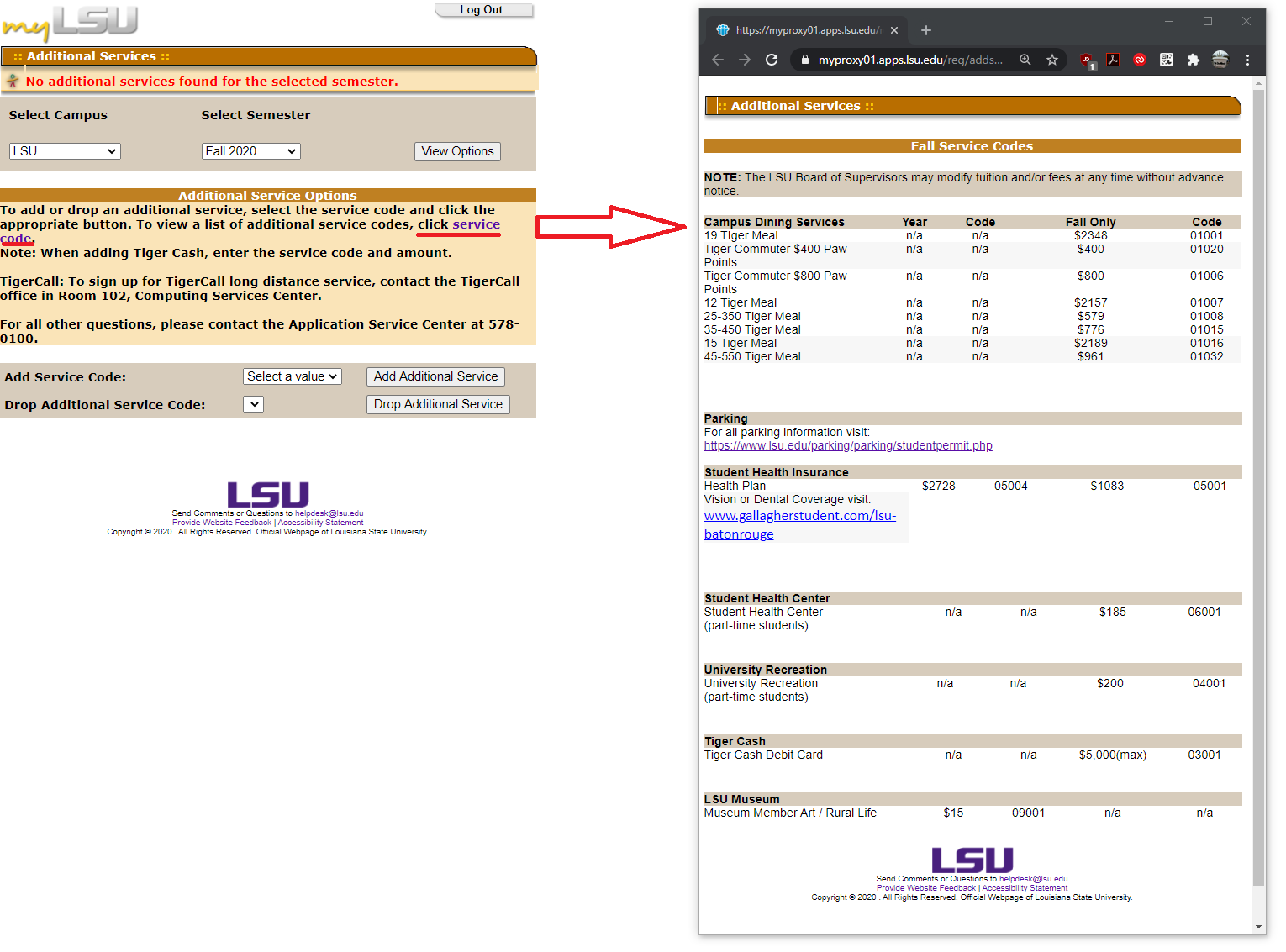Maximize the Chrome popup window
This screenshot has width=1286, height=952.
point(1208,21)
